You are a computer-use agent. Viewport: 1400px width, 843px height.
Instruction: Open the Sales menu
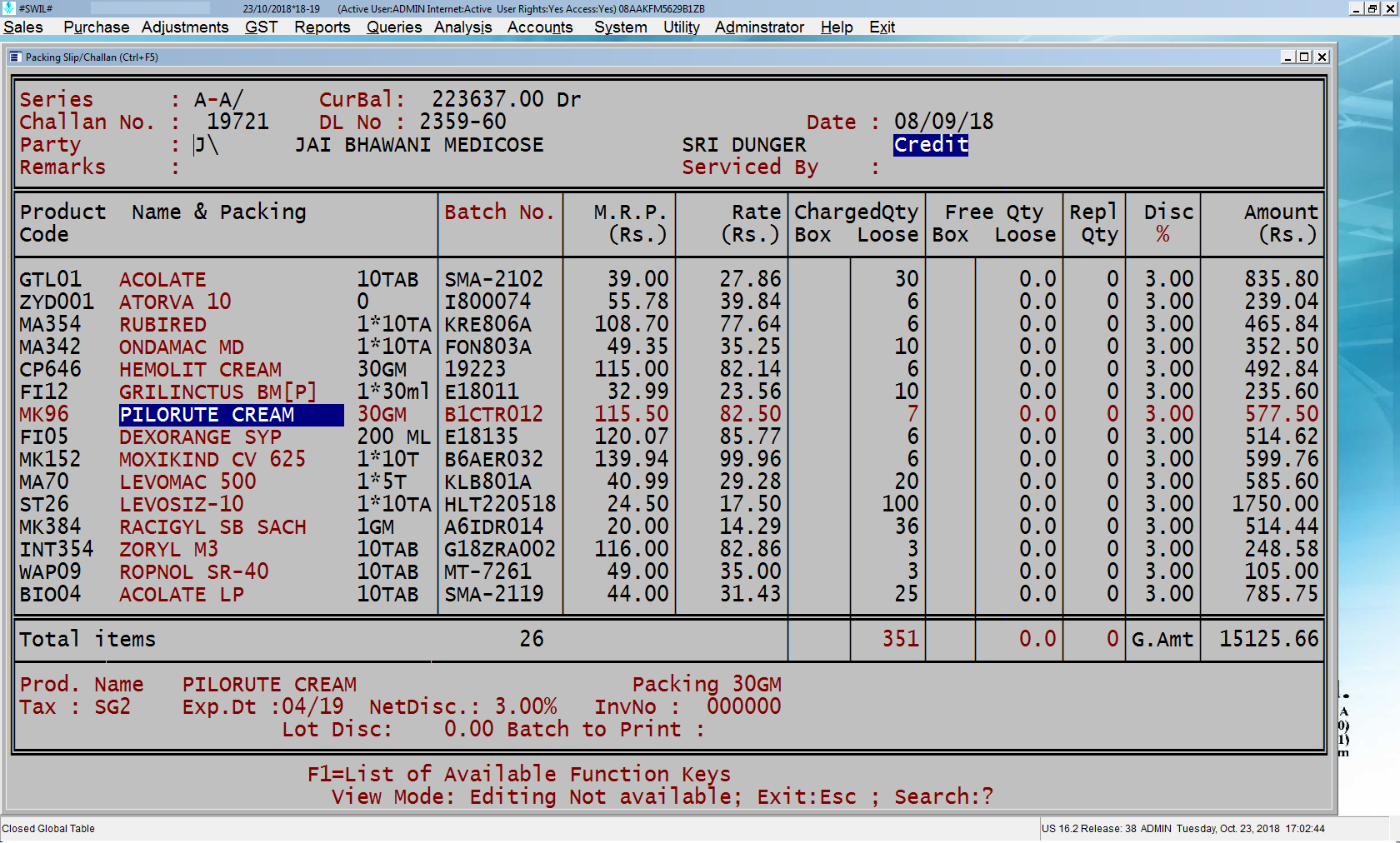(x=23, y=27)
